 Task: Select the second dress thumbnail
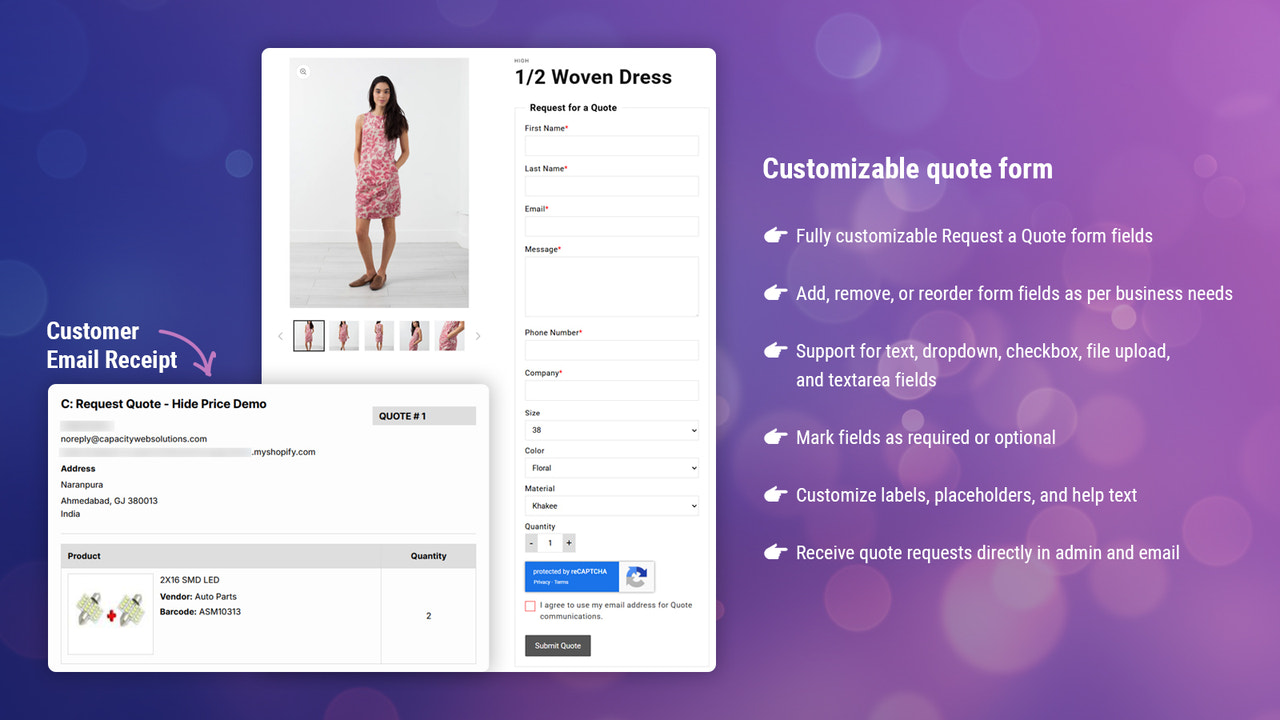coord(344,336)
